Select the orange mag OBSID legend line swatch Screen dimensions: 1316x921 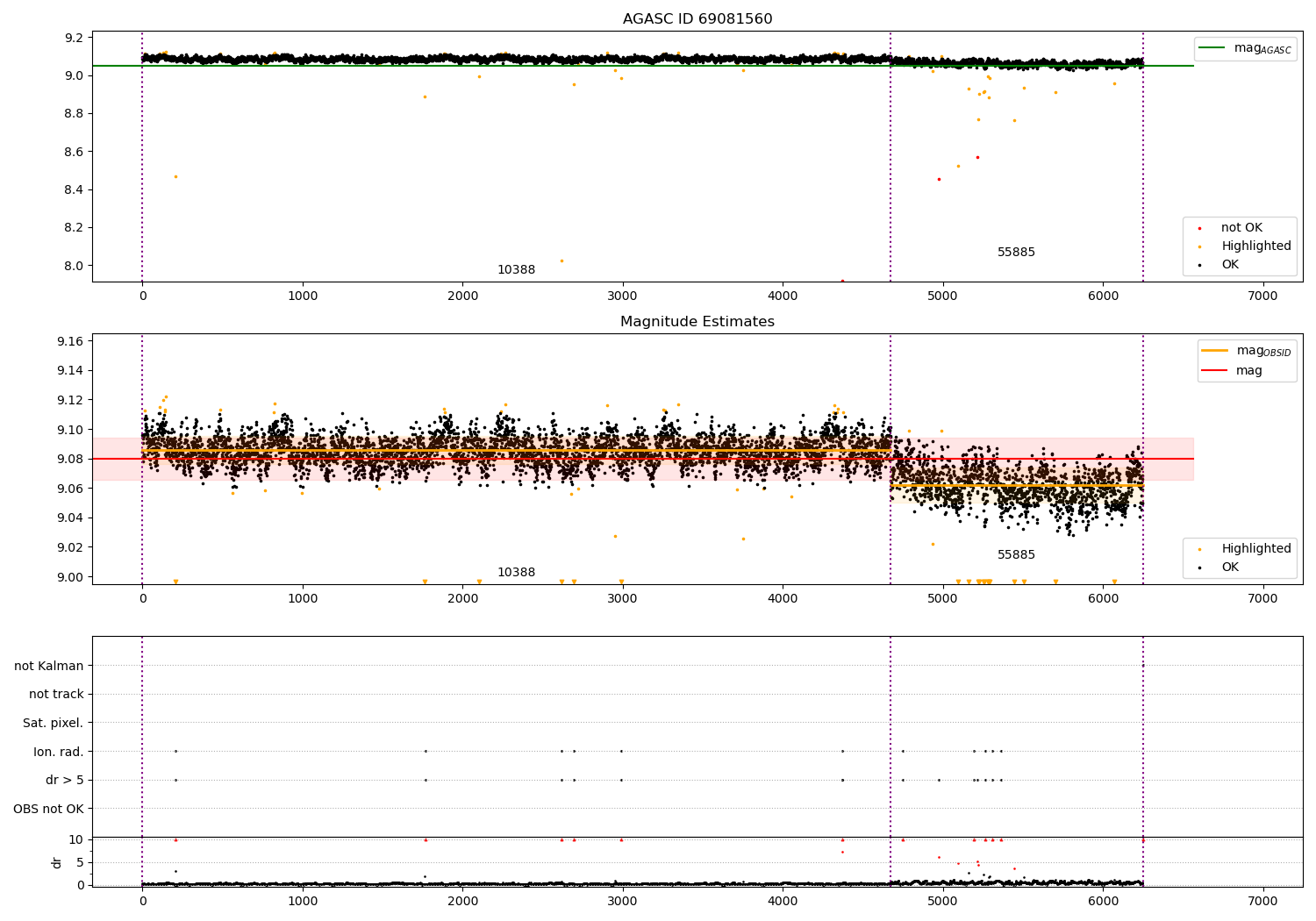[x=1215, y=351]
